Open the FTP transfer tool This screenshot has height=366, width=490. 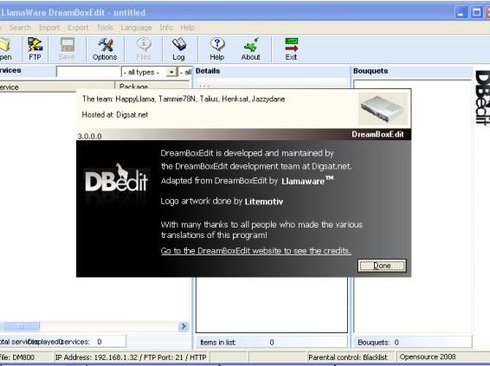click(35, 49)
